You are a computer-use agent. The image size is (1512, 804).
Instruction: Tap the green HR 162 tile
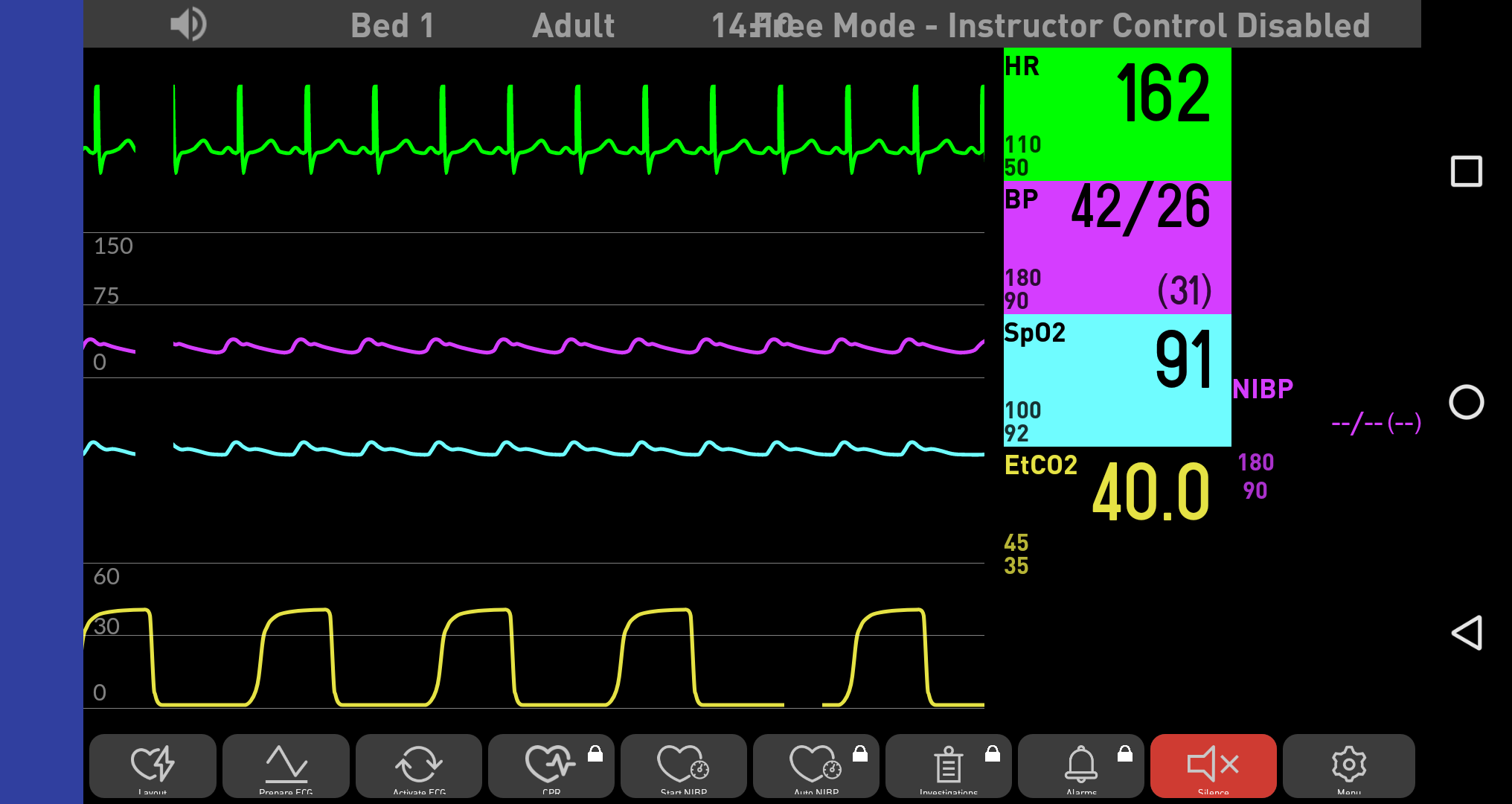pyautogui.click(x=1117, y=114)
